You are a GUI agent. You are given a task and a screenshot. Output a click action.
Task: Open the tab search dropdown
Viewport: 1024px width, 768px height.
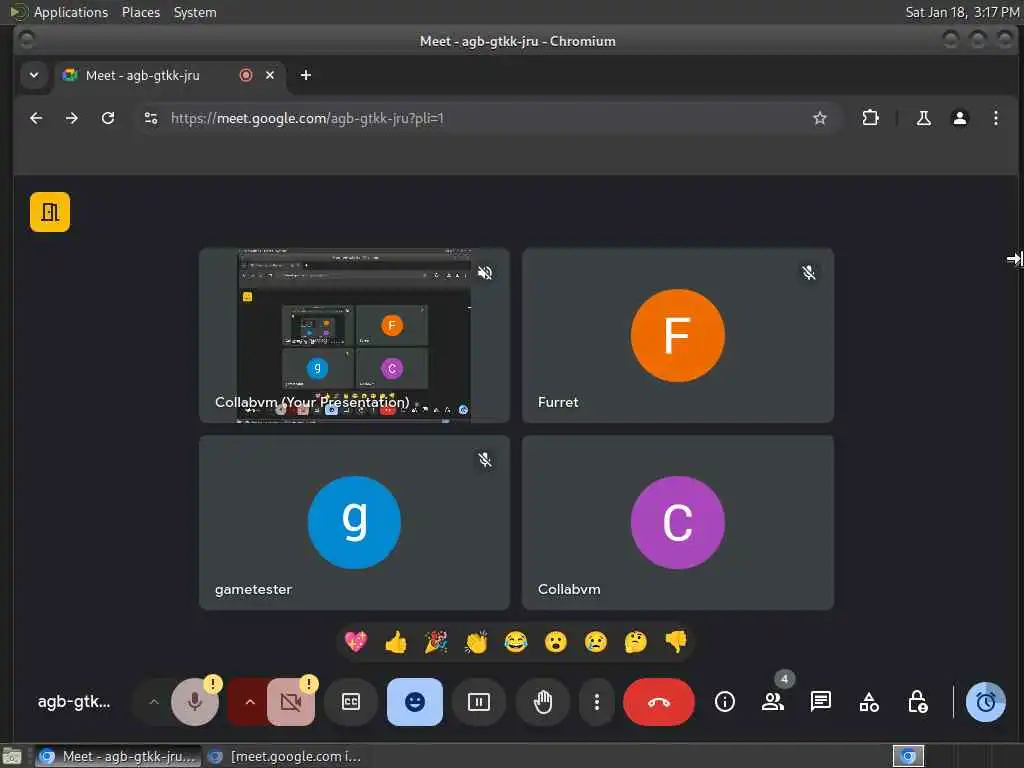coord(34,75)
